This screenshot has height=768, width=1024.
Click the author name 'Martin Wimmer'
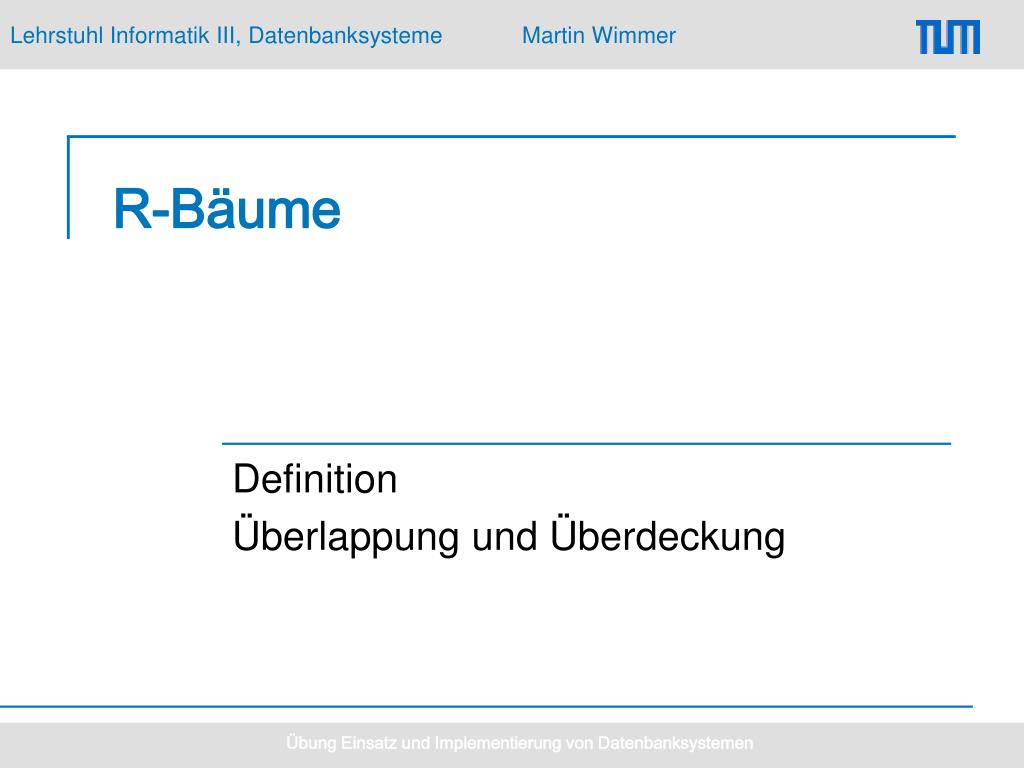pos(599,35)
